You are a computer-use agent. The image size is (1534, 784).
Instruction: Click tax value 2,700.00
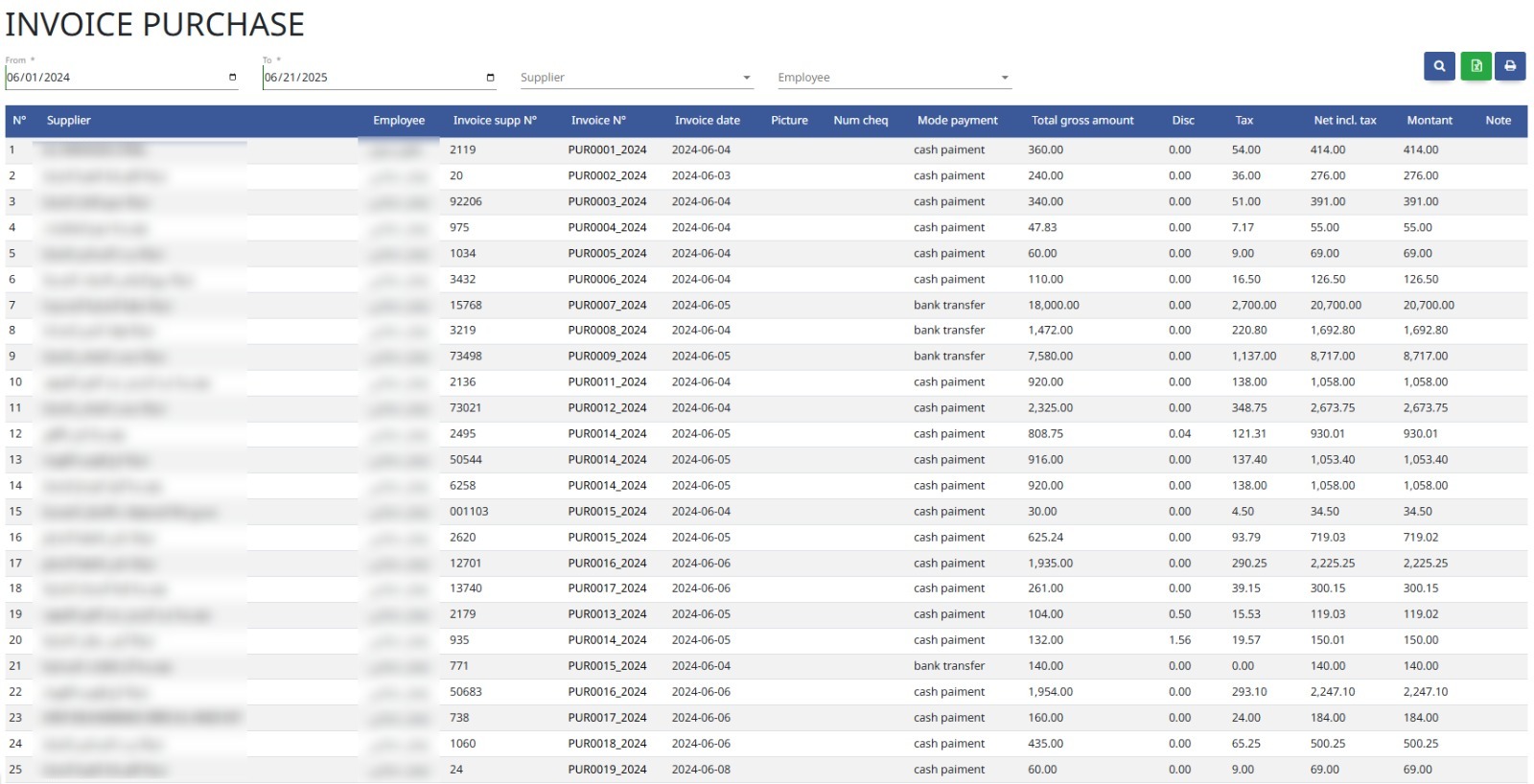coord(1254,306)
